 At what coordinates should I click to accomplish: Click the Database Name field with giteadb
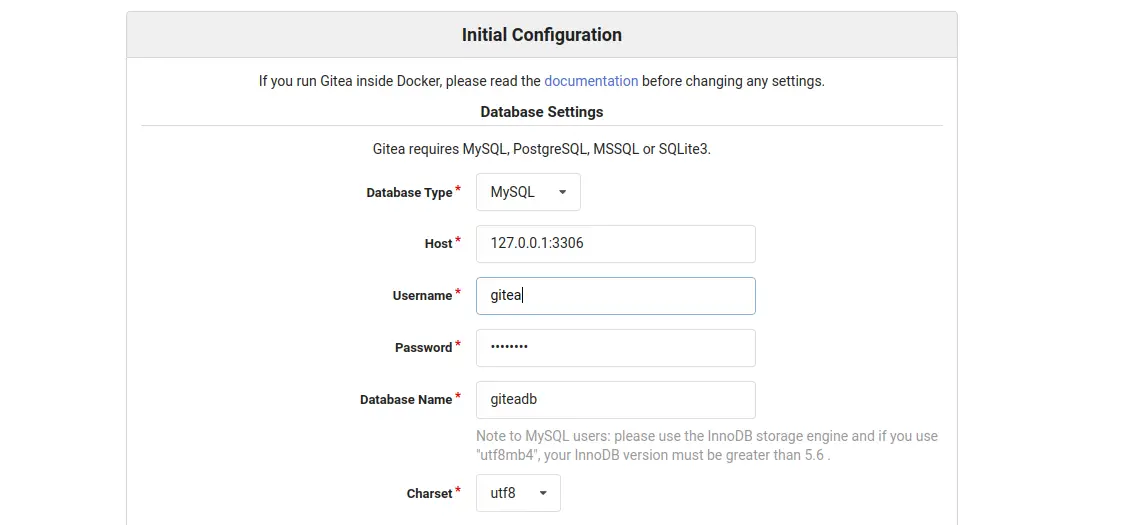615,400
